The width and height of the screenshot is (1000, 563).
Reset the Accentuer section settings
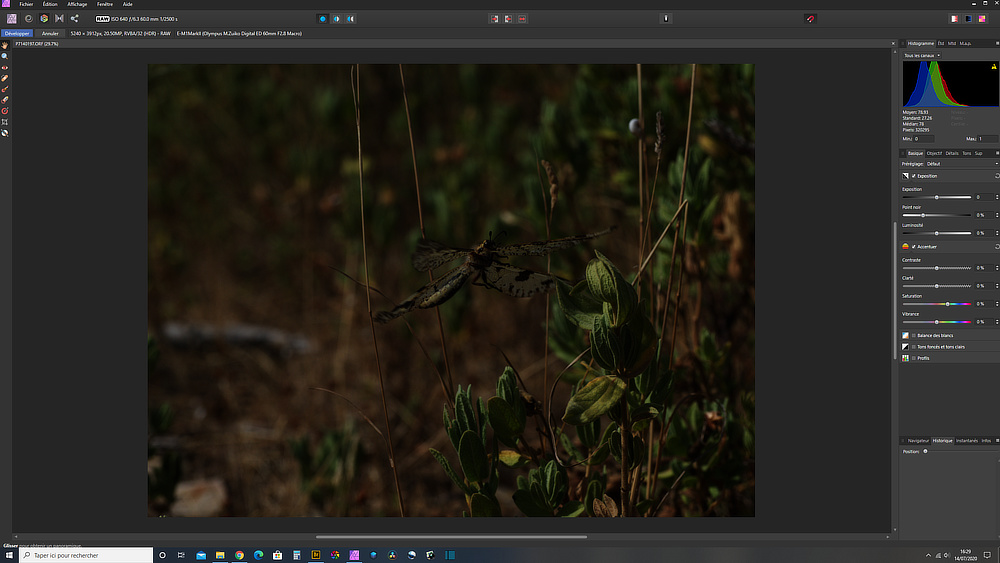(996, 246)
